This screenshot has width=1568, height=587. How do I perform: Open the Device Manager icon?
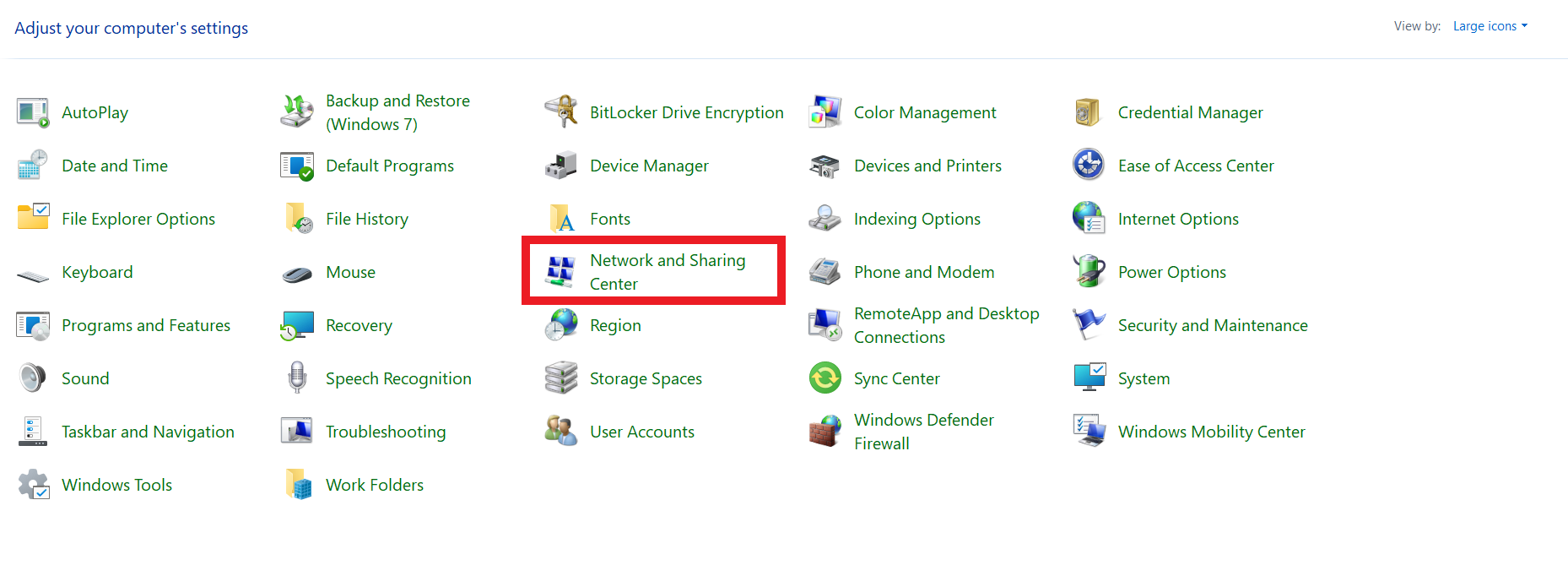[x=561, y=166]
